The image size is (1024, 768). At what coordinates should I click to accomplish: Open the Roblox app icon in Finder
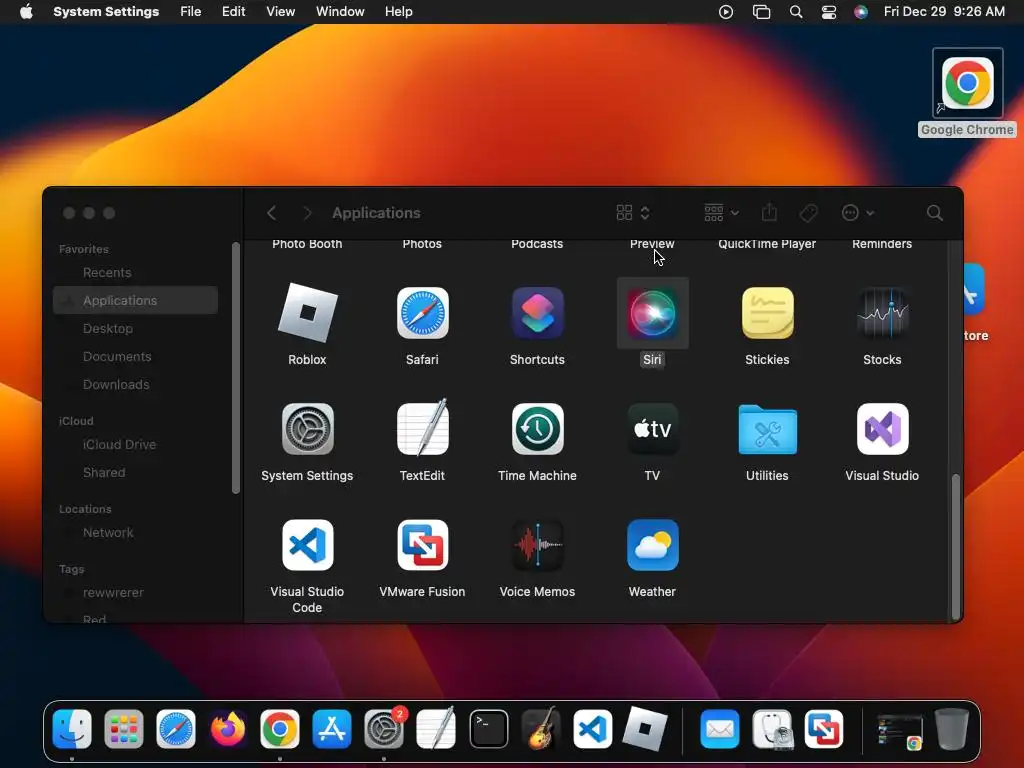click(308, 313)
